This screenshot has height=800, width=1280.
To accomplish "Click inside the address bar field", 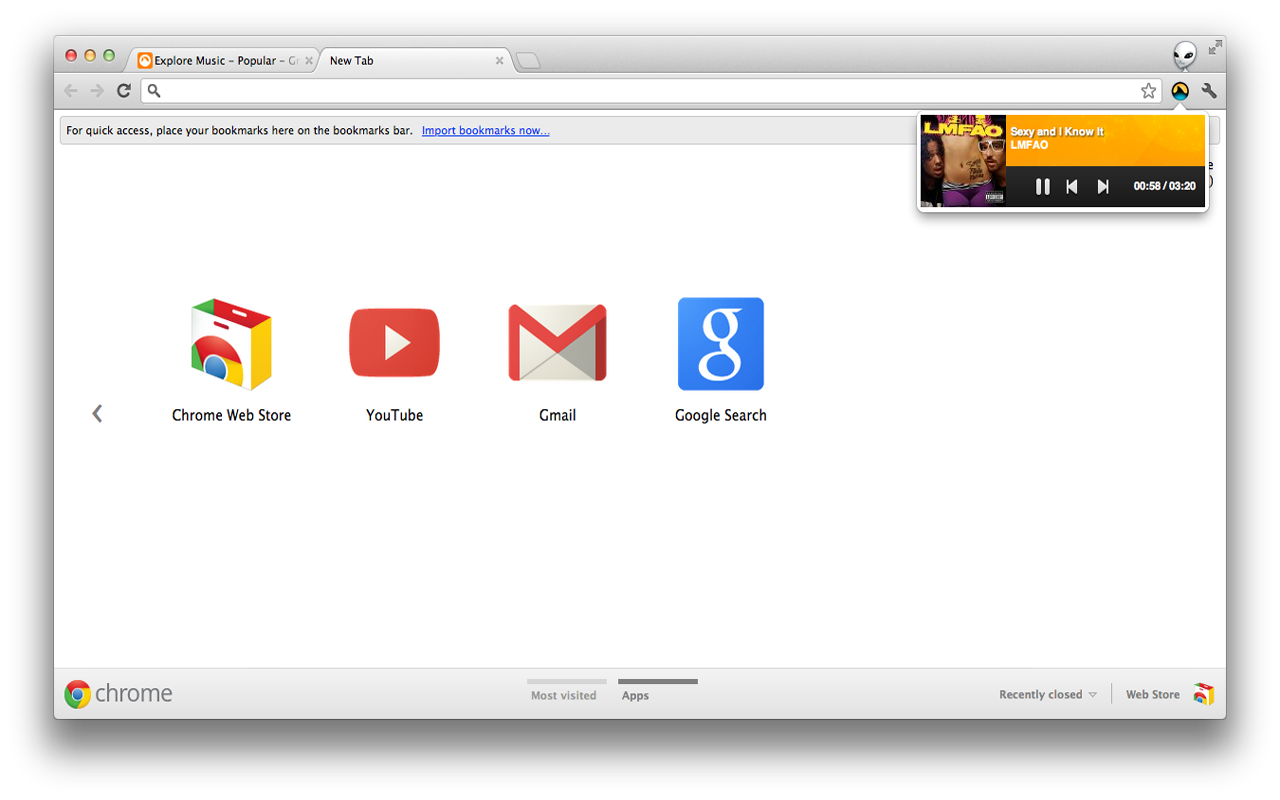I will (650, 91).
